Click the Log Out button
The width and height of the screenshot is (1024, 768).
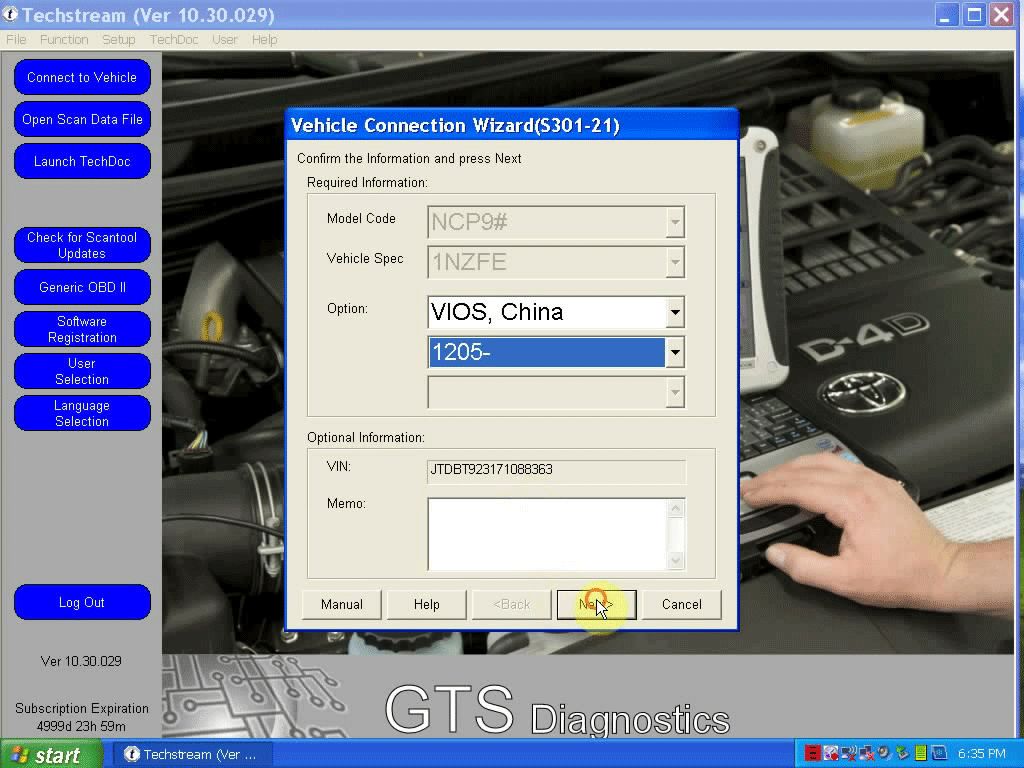82,602
